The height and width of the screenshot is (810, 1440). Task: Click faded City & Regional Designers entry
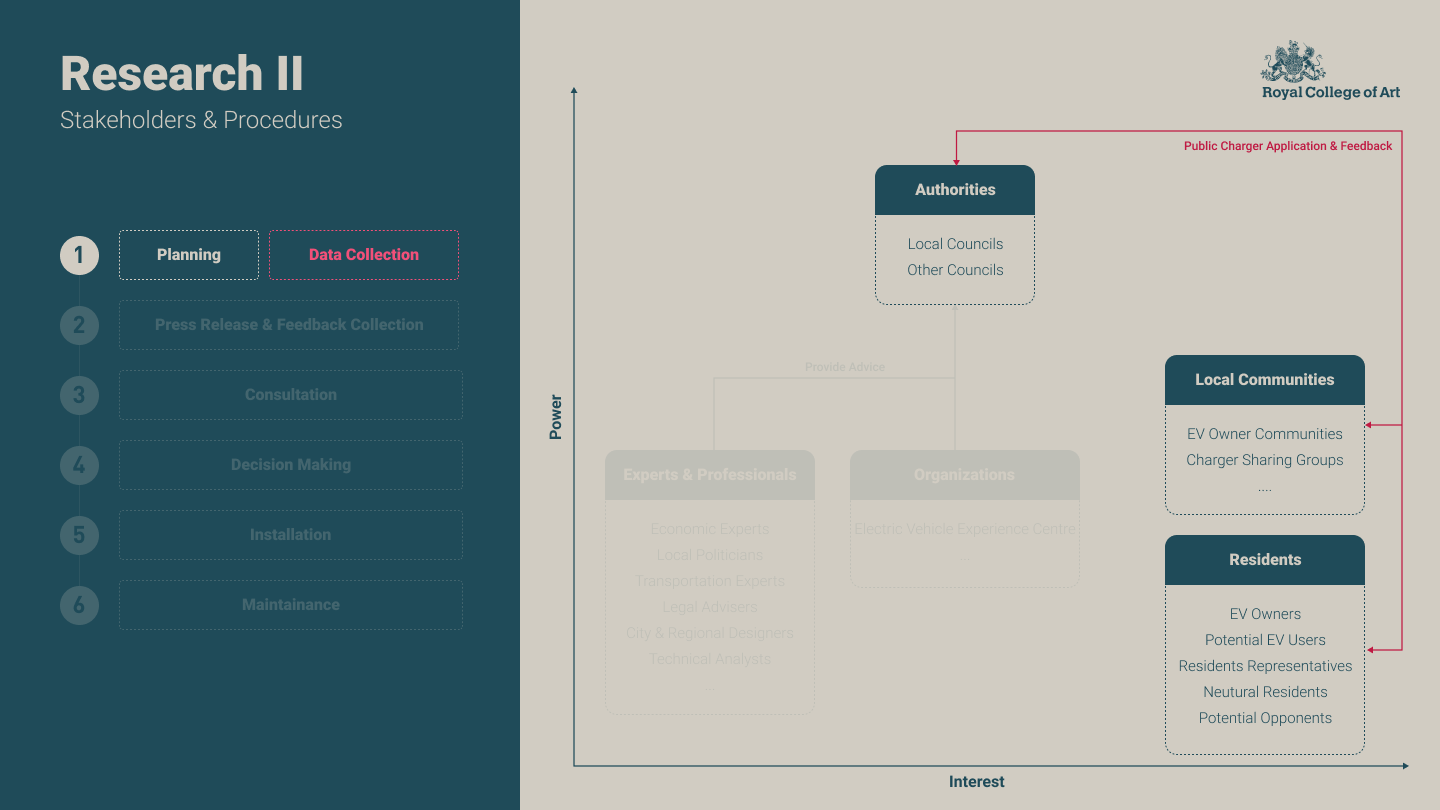tap(710, 633)
